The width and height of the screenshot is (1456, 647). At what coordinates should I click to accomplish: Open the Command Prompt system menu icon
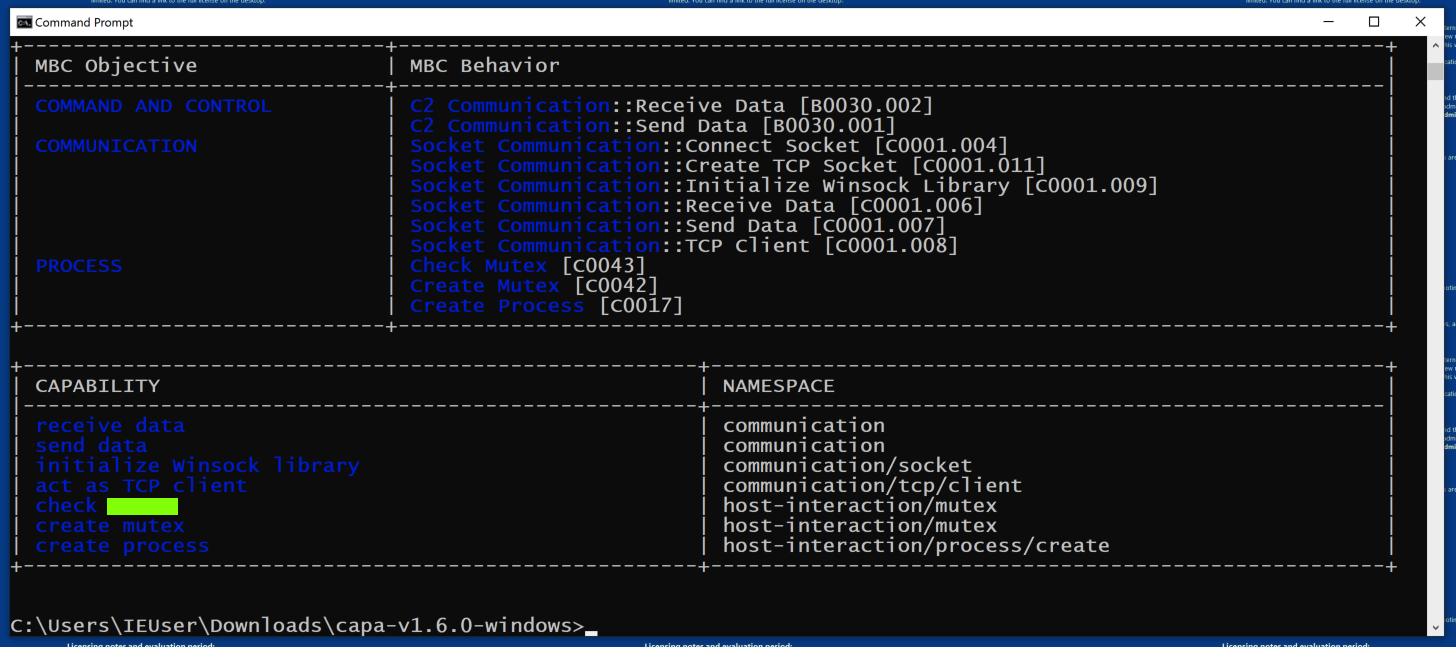[x=24, y=22]
